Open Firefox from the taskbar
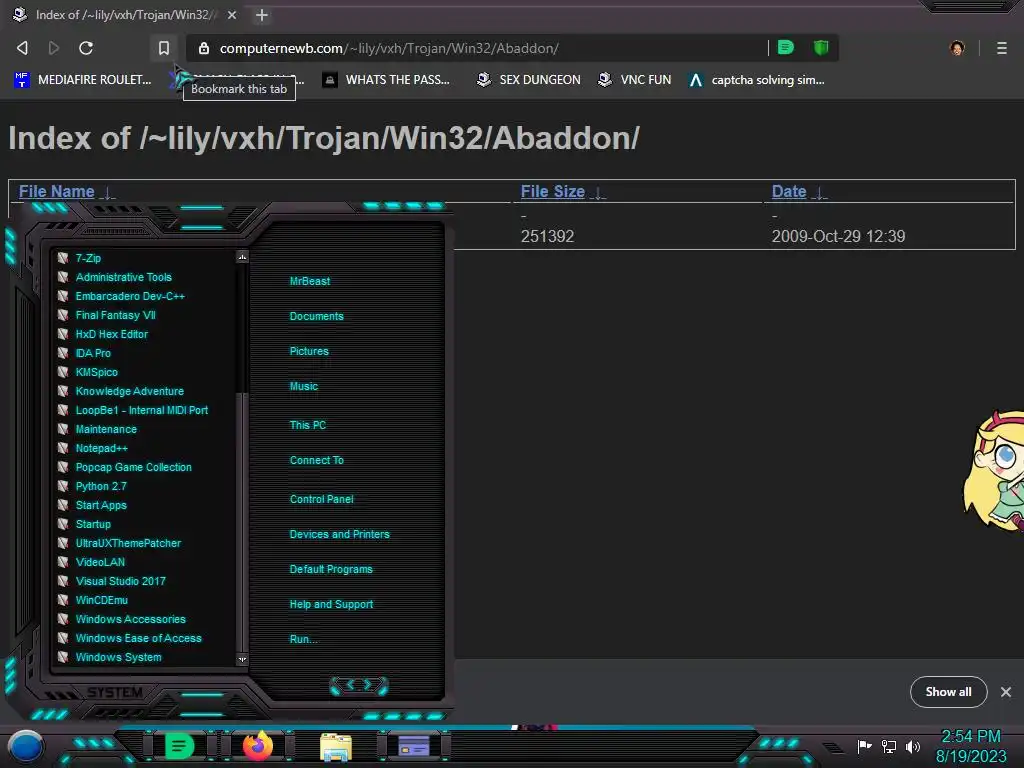Screen dimensions: 1024x768 pyautogui.click(x=258, y=745)
